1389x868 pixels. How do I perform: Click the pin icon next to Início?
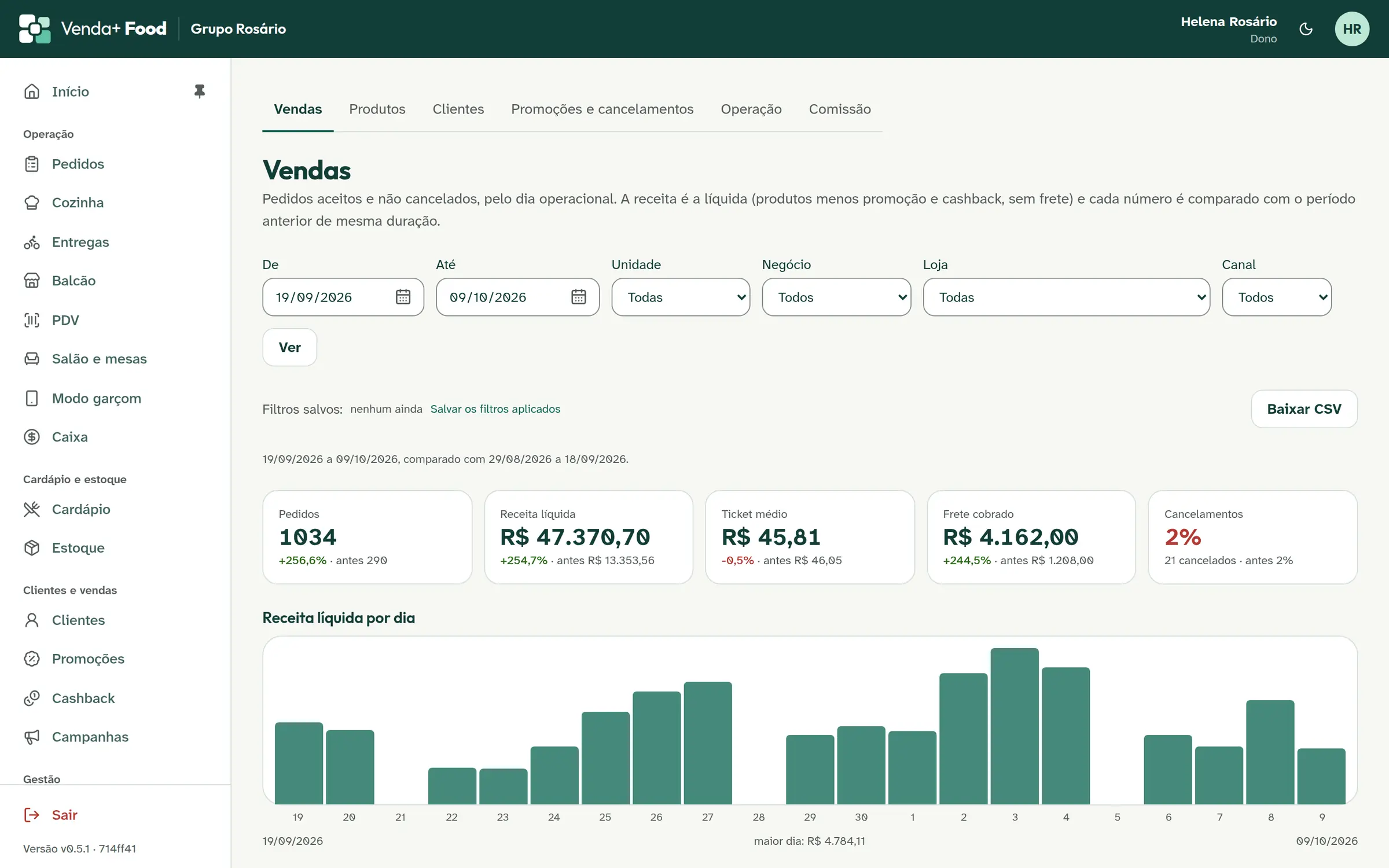pyautogui.click(x=199, y=91)
